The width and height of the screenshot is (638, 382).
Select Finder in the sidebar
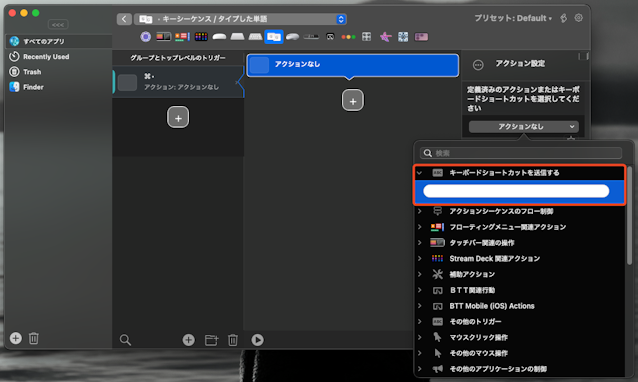59,87
